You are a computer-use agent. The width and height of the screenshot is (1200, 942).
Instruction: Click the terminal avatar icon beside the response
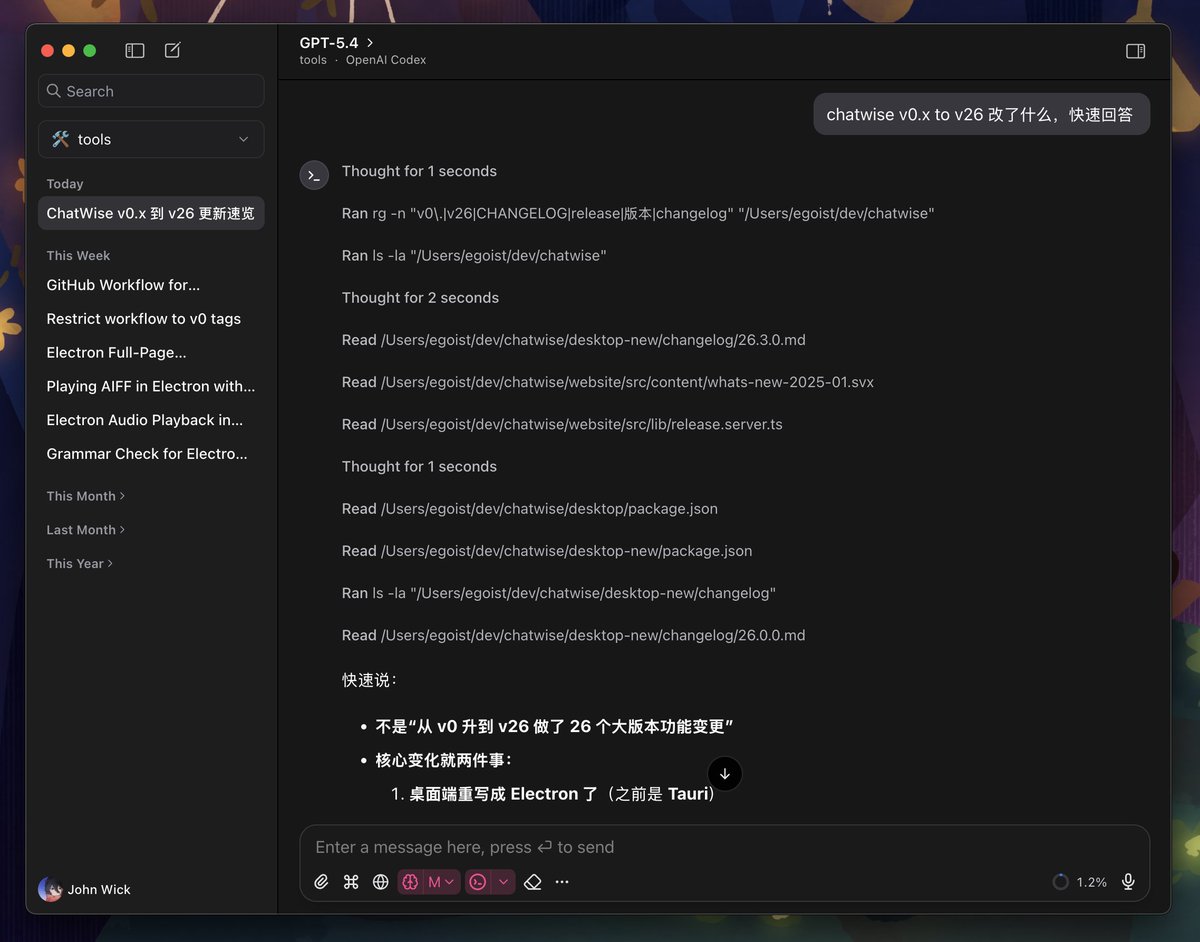(314, 175)
